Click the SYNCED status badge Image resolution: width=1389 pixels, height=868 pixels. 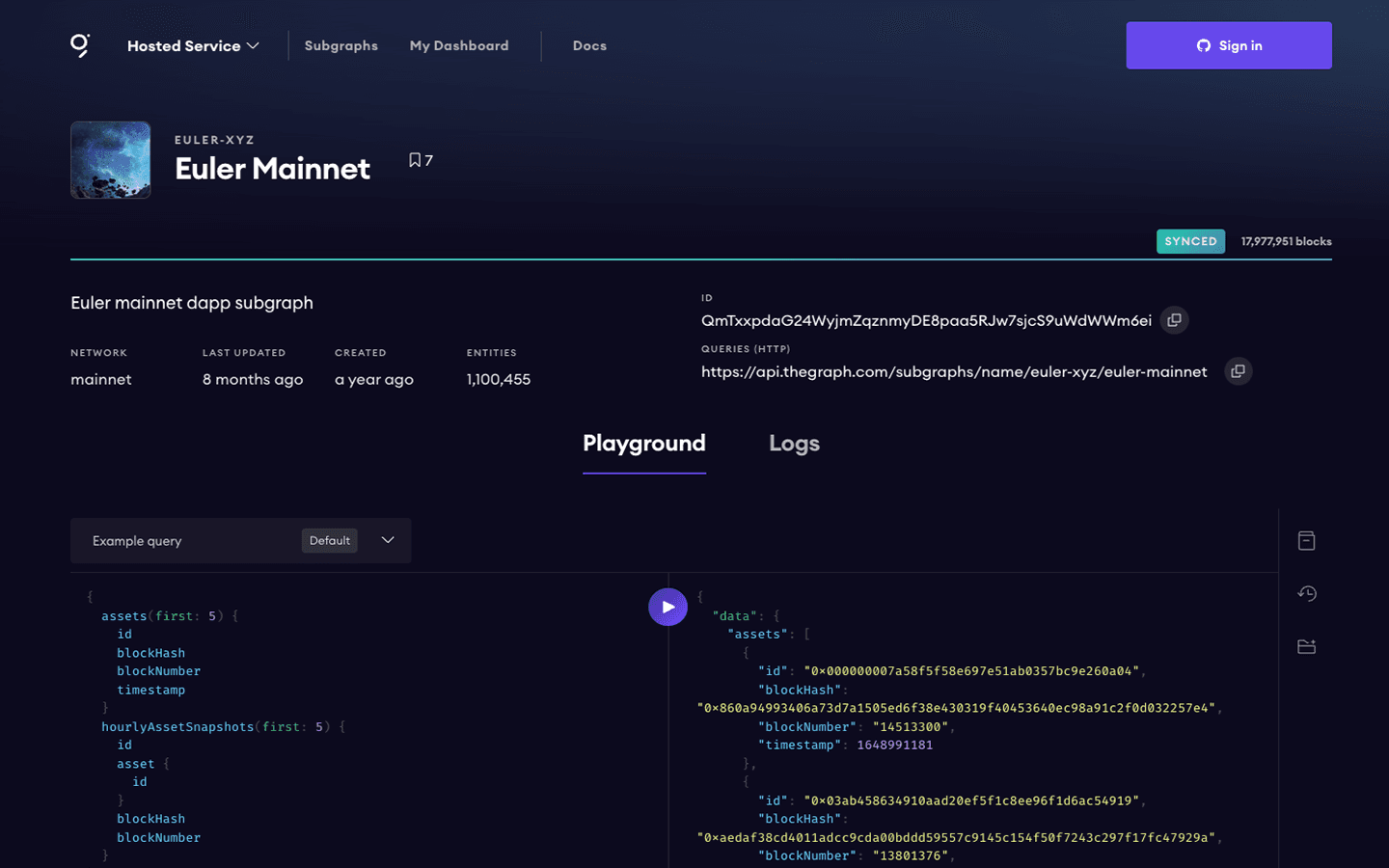(x=1190, y=241)
